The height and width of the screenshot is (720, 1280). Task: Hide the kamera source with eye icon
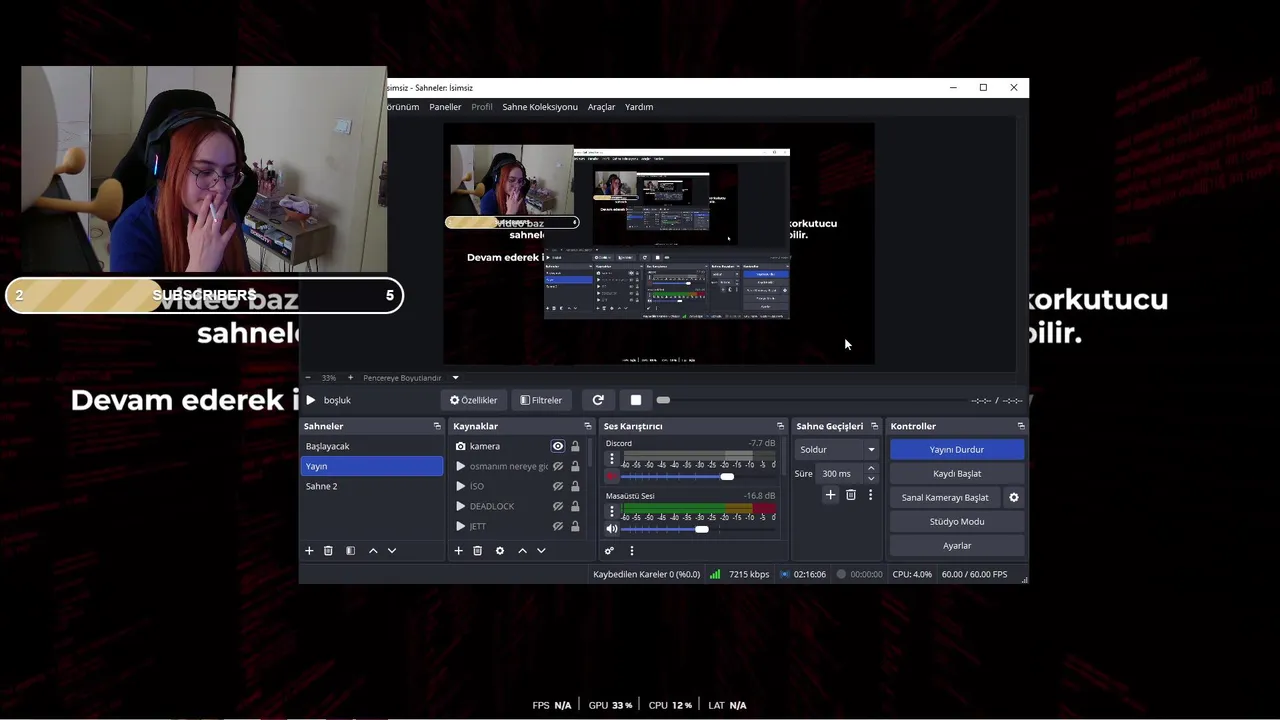(x=558, y=446)
